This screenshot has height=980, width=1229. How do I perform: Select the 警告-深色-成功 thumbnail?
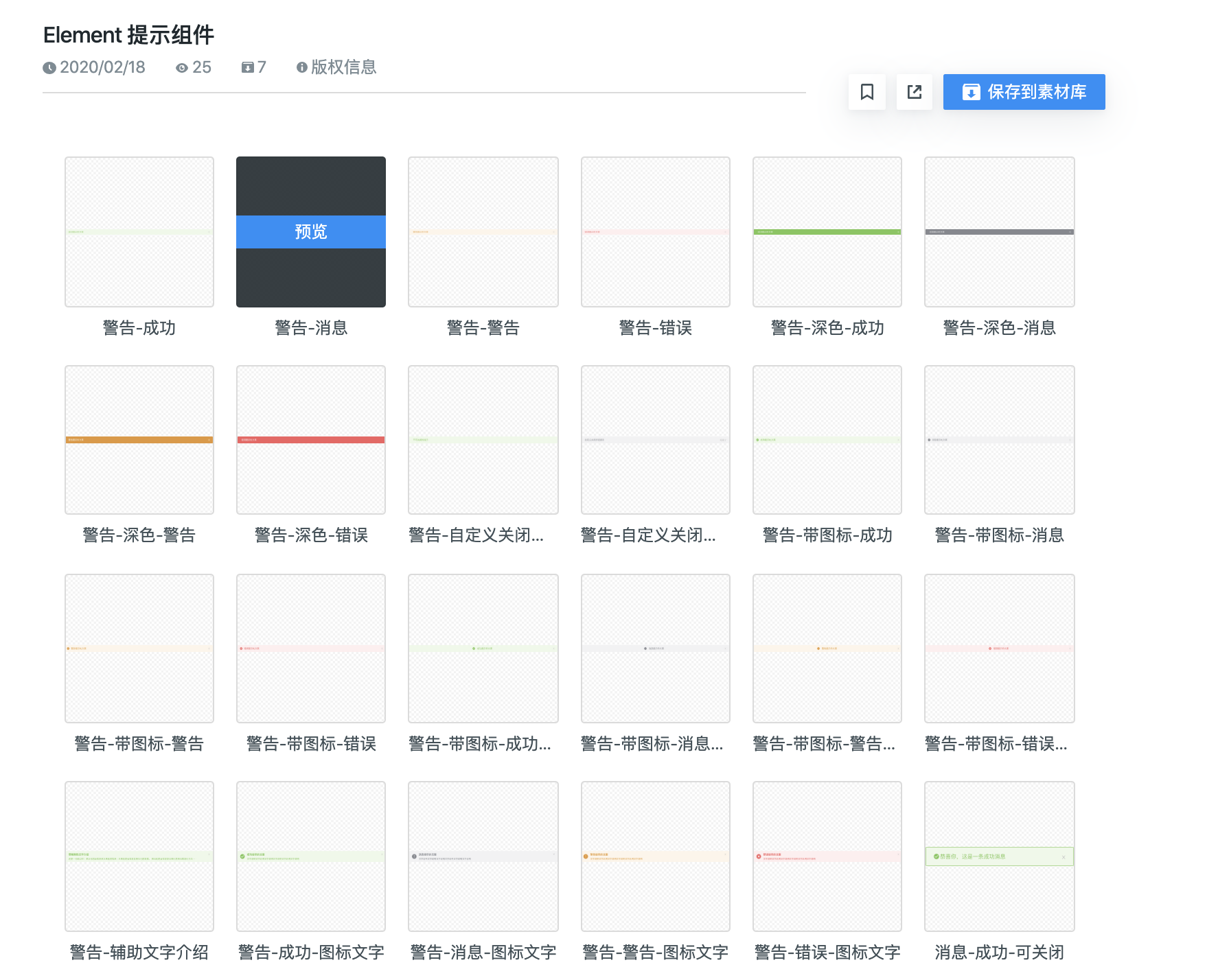coord(827,232)
